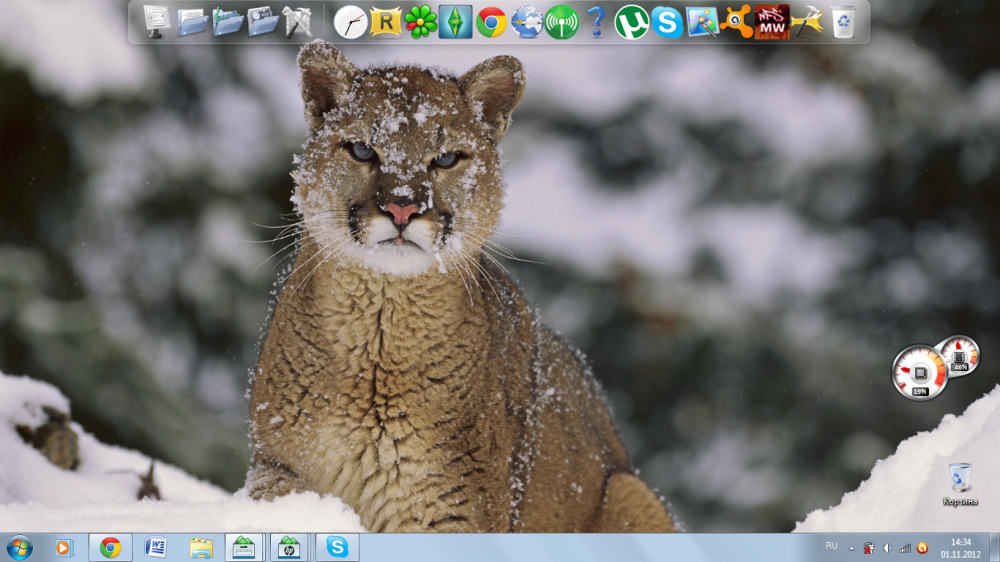Image resolution: width=1000 pixels, height=562 pixels.
Task: Click the orange Avast tray icon
Action: 922,548
